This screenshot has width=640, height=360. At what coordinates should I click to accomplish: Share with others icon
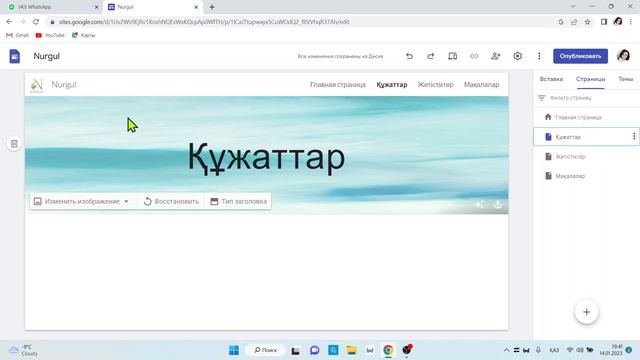pos(496,56)
